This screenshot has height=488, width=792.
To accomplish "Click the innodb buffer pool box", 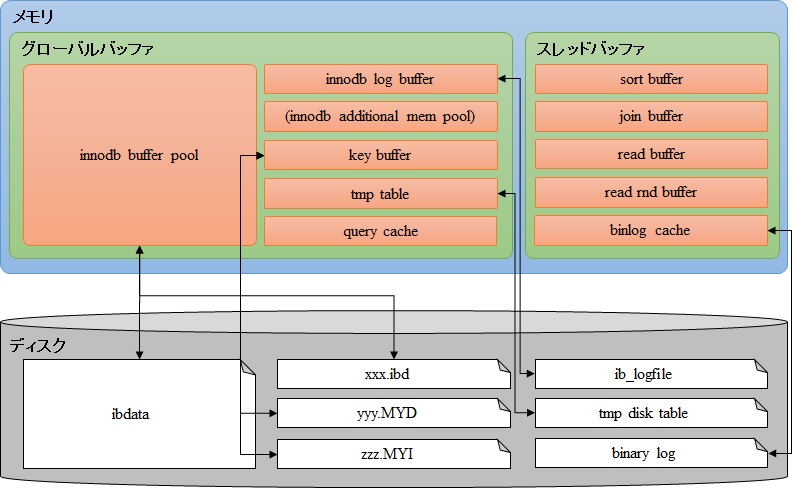I will 139,155.
